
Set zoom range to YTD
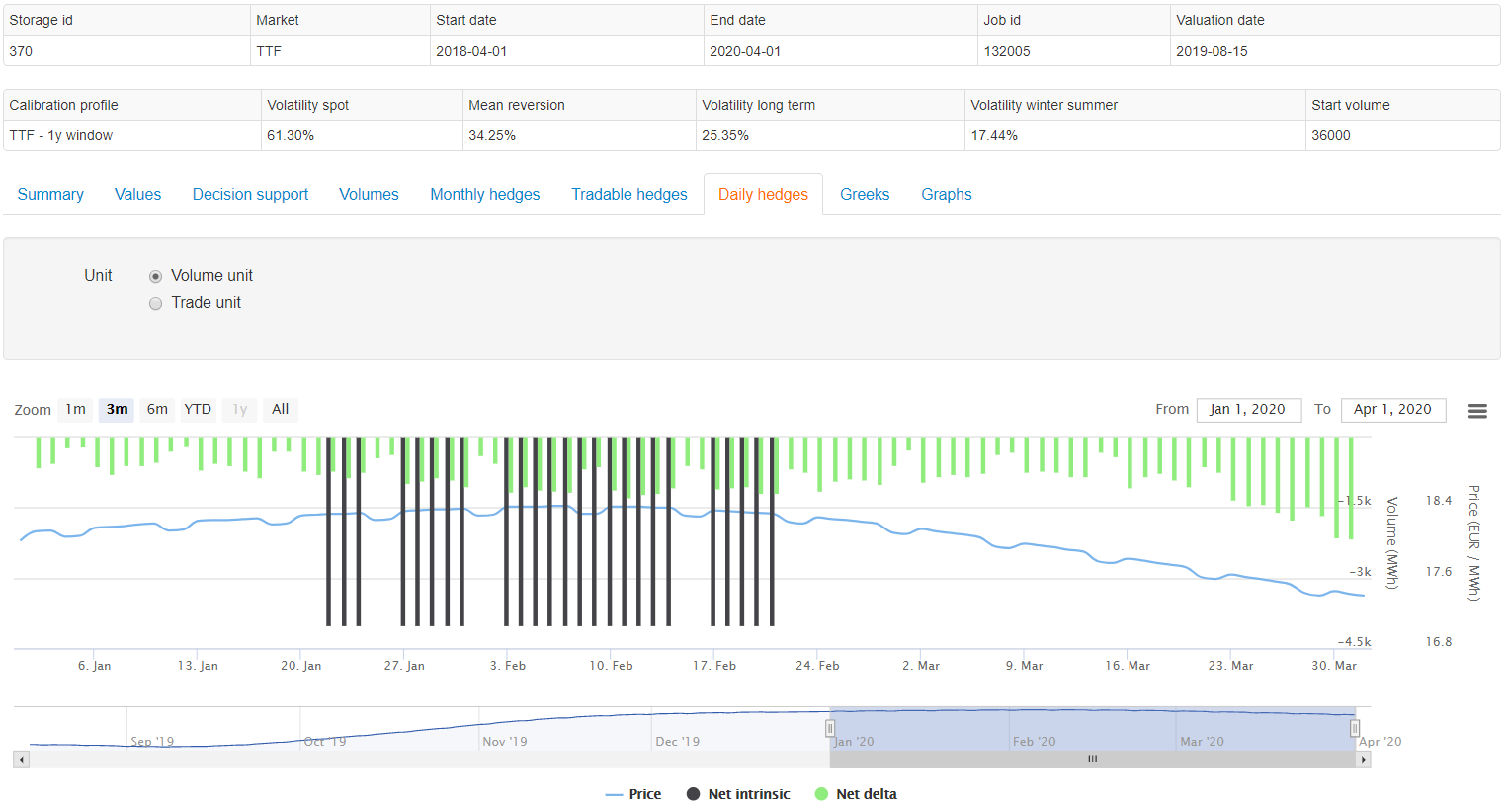tap(198, 410)
